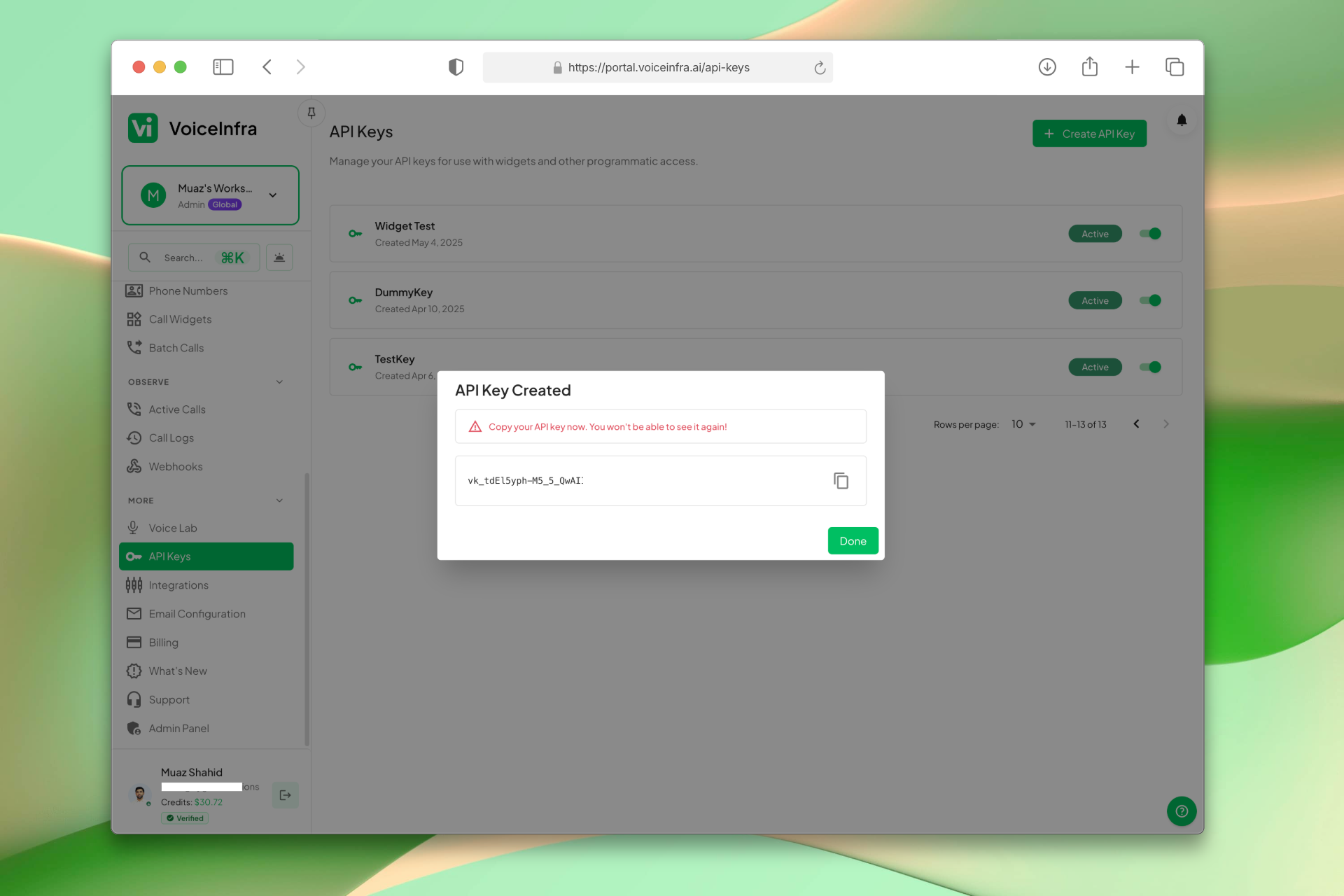Open a new Safari tab
The height and width of the screenshot is (896, 1344).
point(1132,67)
